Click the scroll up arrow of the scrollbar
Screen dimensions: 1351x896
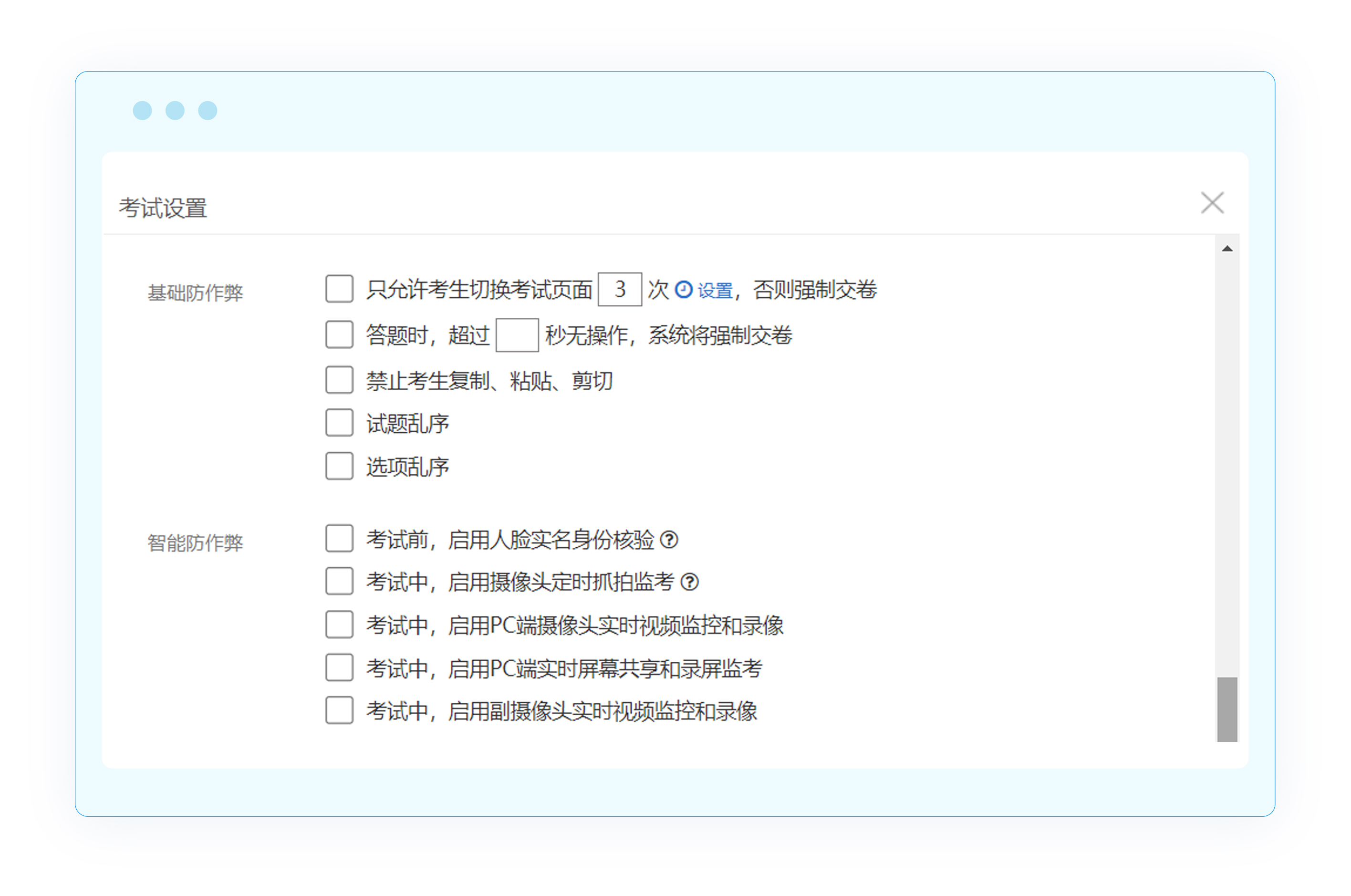point(1226,249)
